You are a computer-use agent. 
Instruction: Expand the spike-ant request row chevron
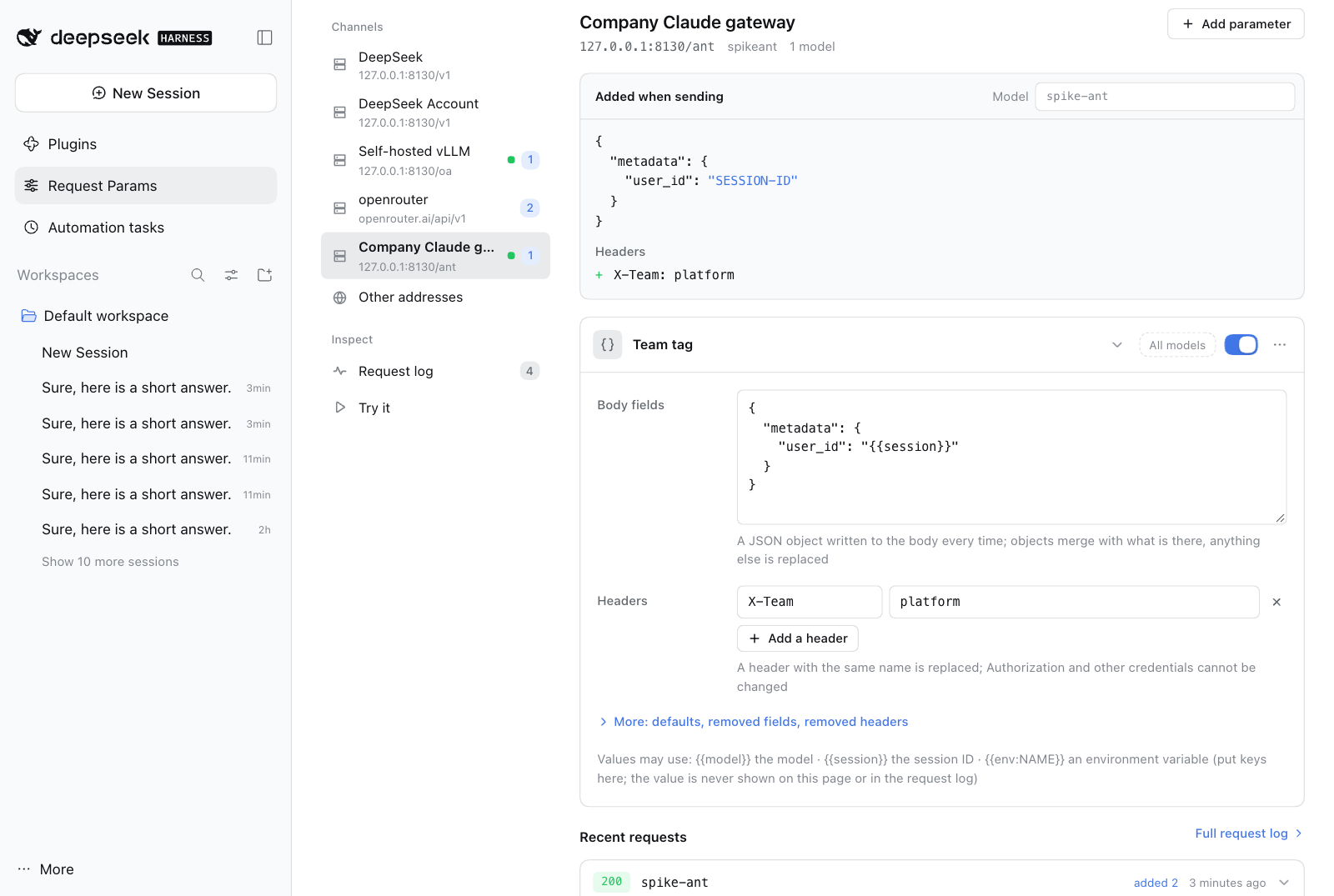pos(1284,883)
